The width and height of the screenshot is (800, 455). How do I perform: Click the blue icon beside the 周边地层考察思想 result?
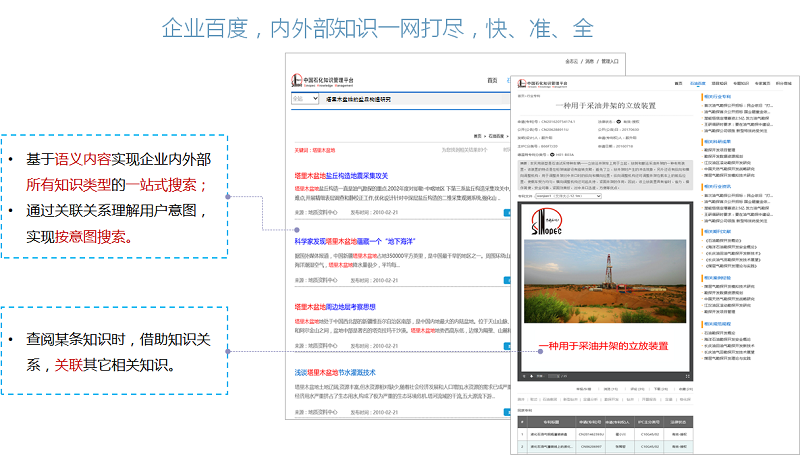coord(508,346)
